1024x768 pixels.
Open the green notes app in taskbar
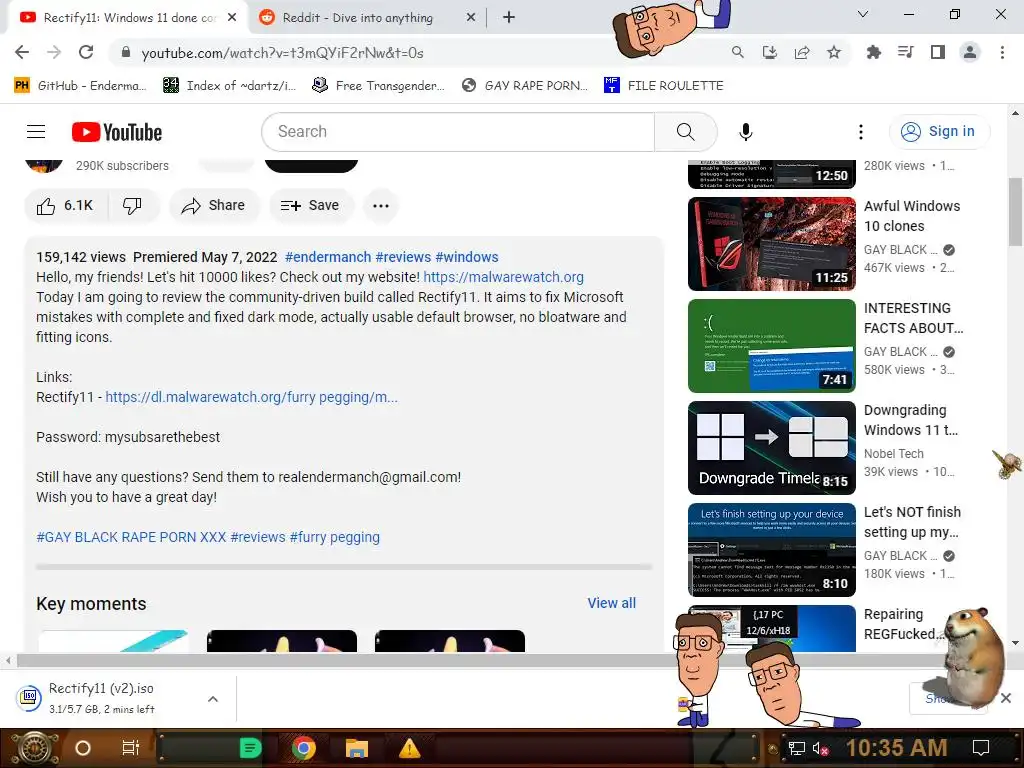tap(251, 748)
